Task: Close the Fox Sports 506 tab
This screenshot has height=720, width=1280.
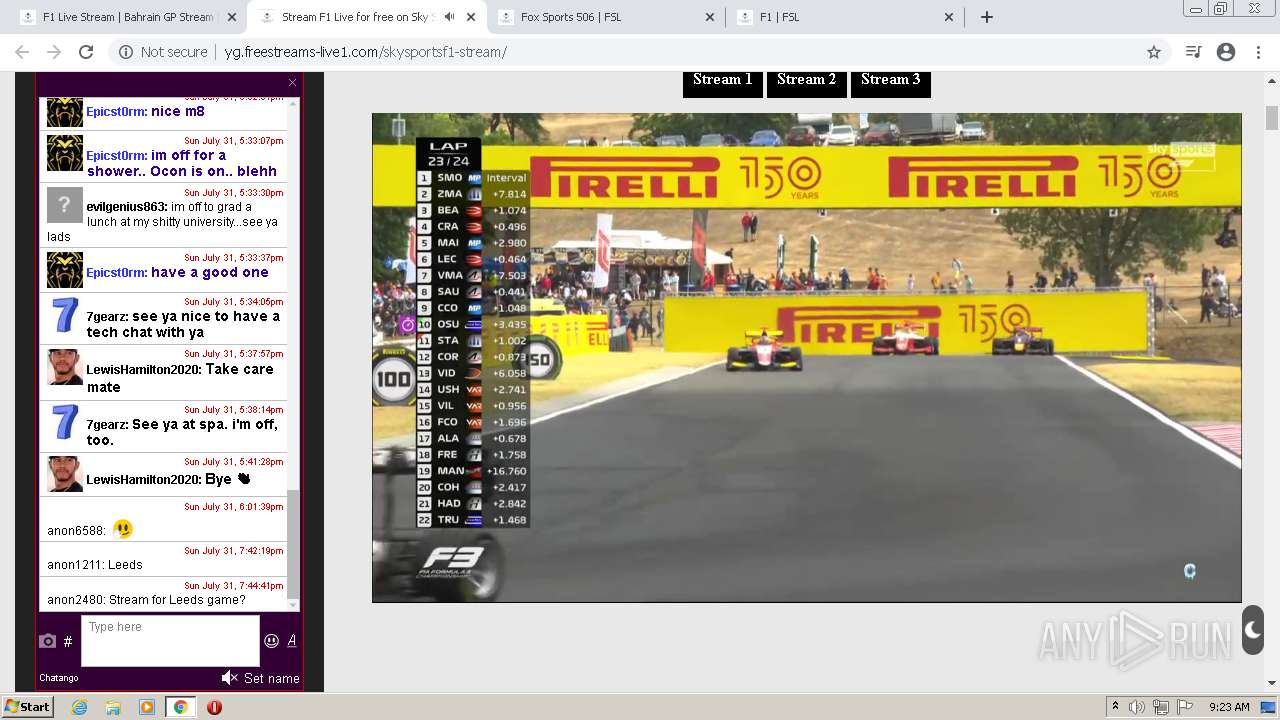Action: (x=710, y=17)
